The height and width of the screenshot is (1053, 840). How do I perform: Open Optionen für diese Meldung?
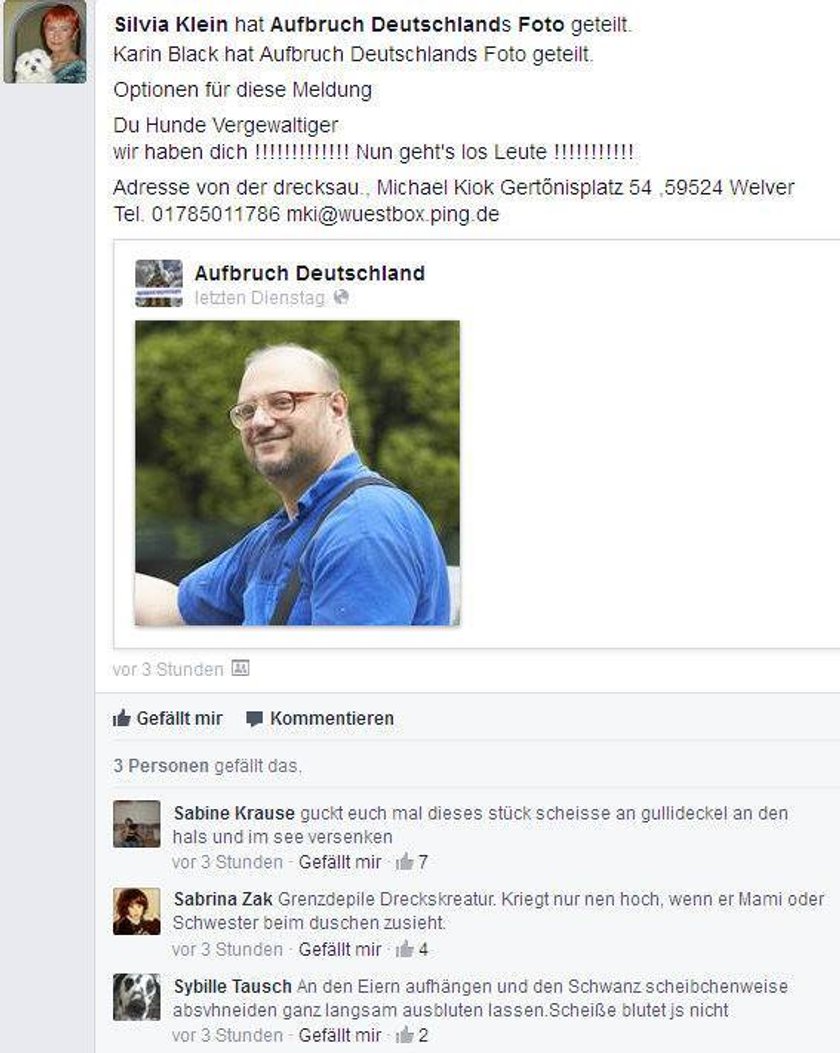tap(242, 90)
